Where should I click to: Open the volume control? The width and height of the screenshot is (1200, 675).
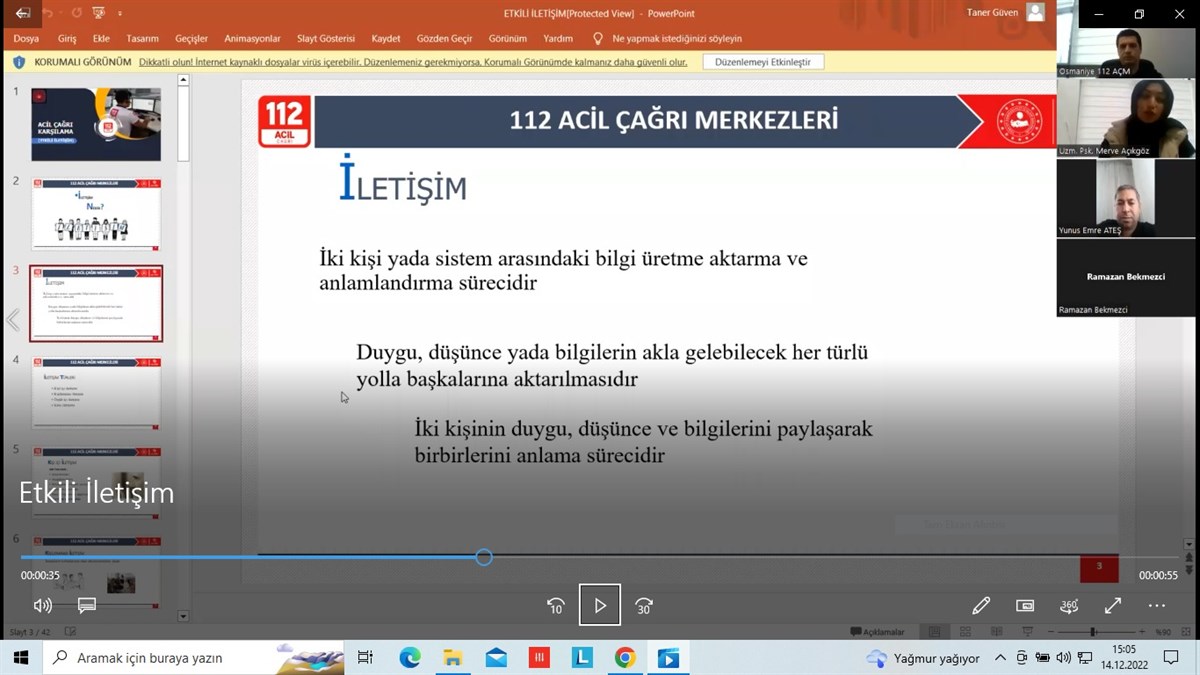(x=43, y=605)
